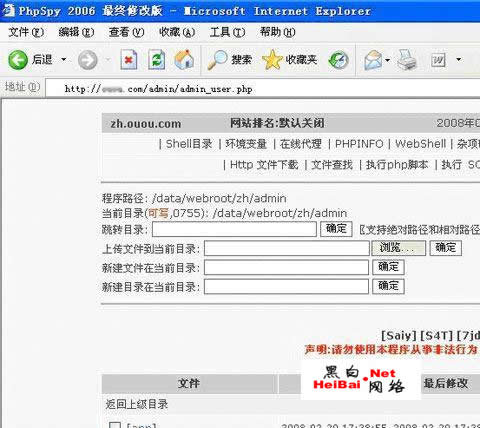This screenshot has width=480, height=428.
Task: Click the [S4T] credit text
Action: pos(437,335)
